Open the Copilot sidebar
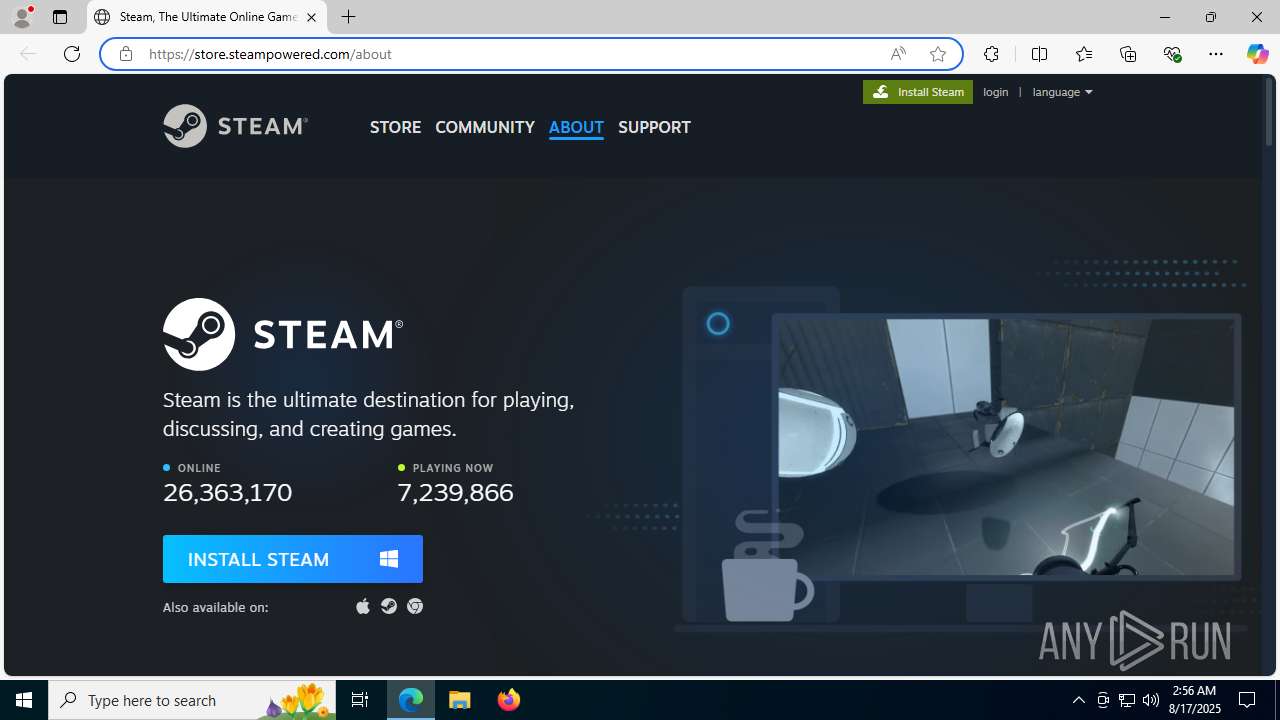Screen dimensions: 1280x720 click(1257, 54)
